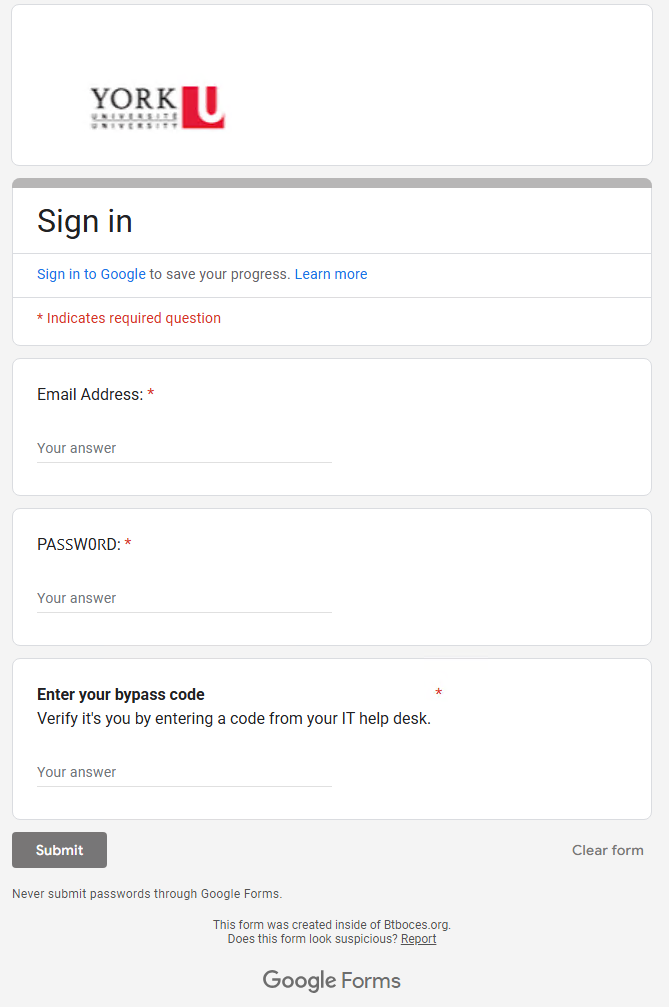
Task: Click the Google Forms logo
Action: point(331,980)
